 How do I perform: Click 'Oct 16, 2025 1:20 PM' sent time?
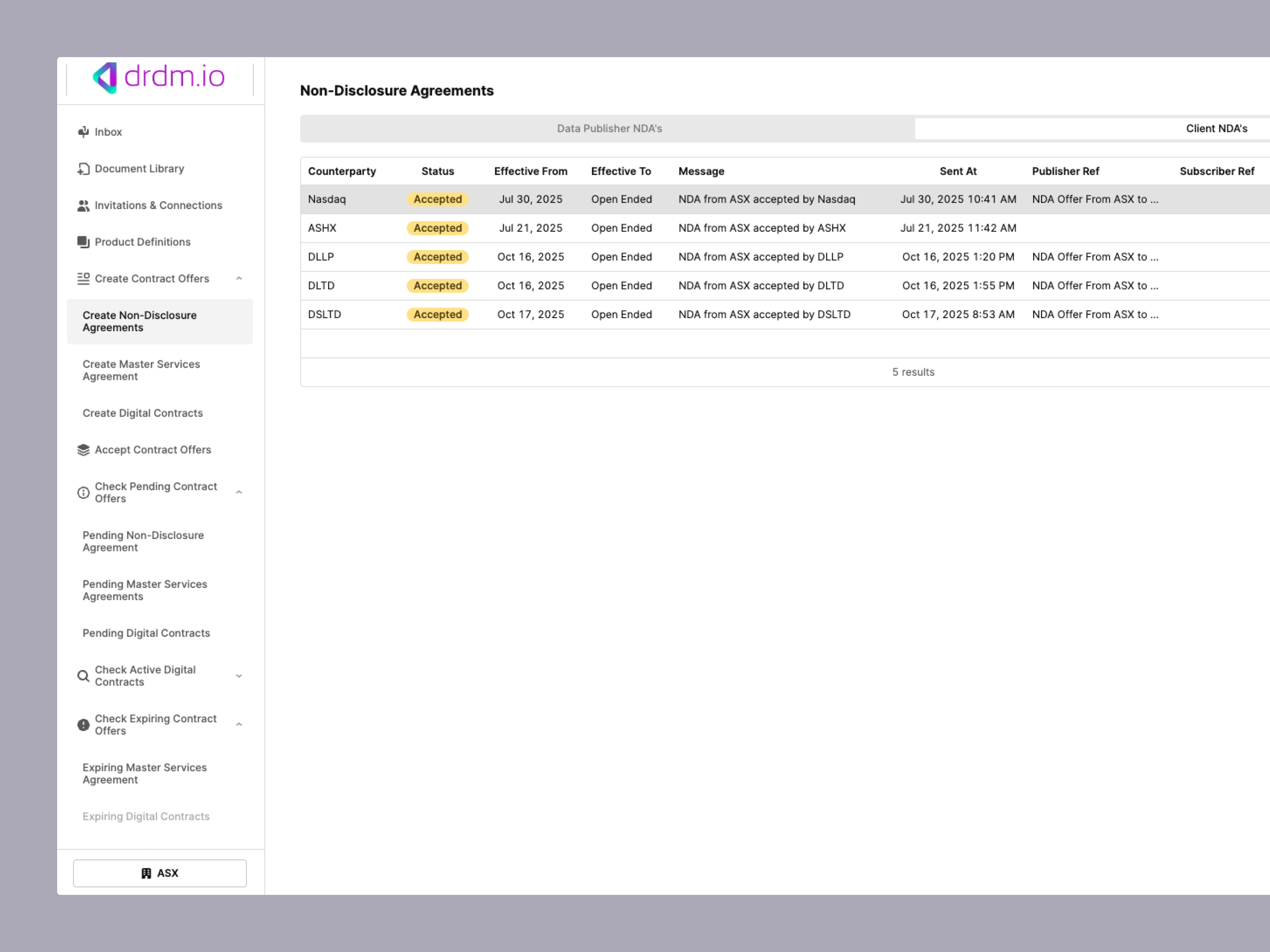[958, 257]
